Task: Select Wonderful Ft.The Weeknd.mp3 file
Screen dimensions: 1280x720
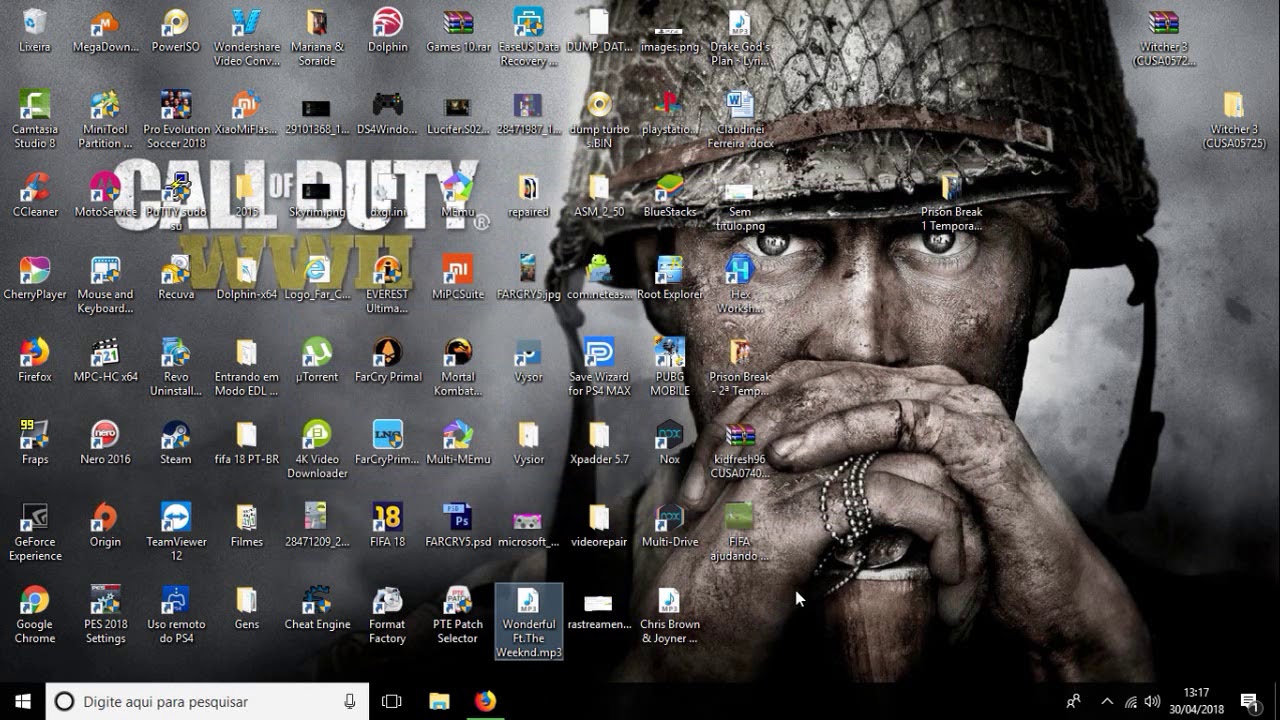Action: pos(528,622)
